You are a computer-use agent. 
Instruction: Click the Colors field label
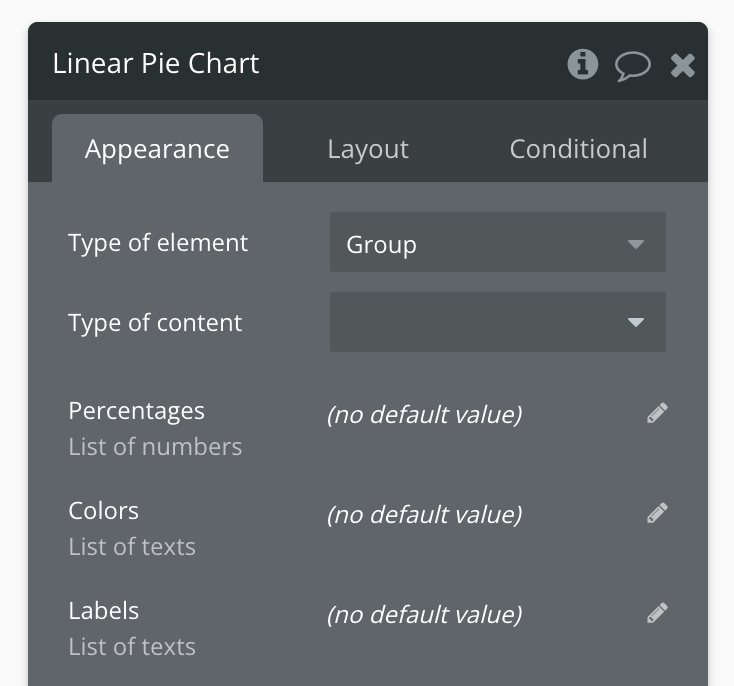pos(103,510)
